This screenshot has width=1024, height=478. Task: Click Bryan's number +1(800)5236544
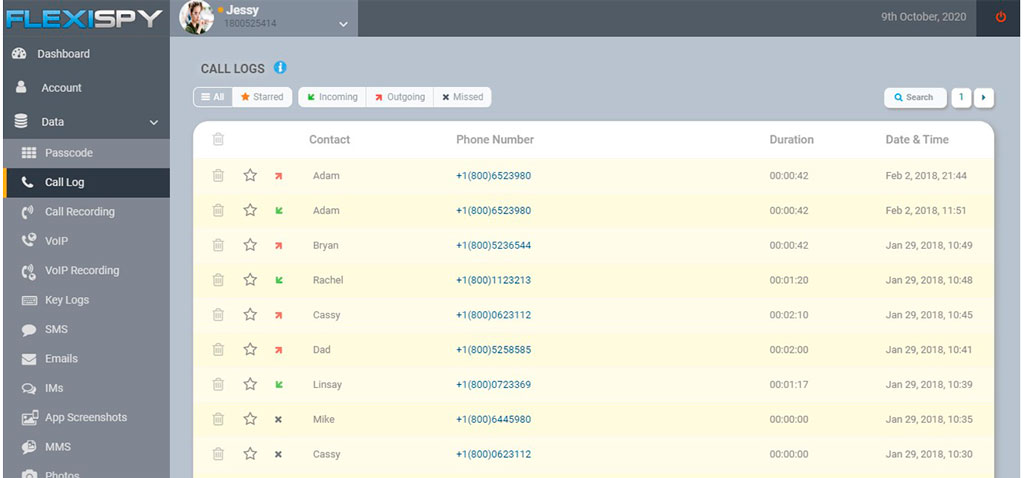[x=494, y=246]
